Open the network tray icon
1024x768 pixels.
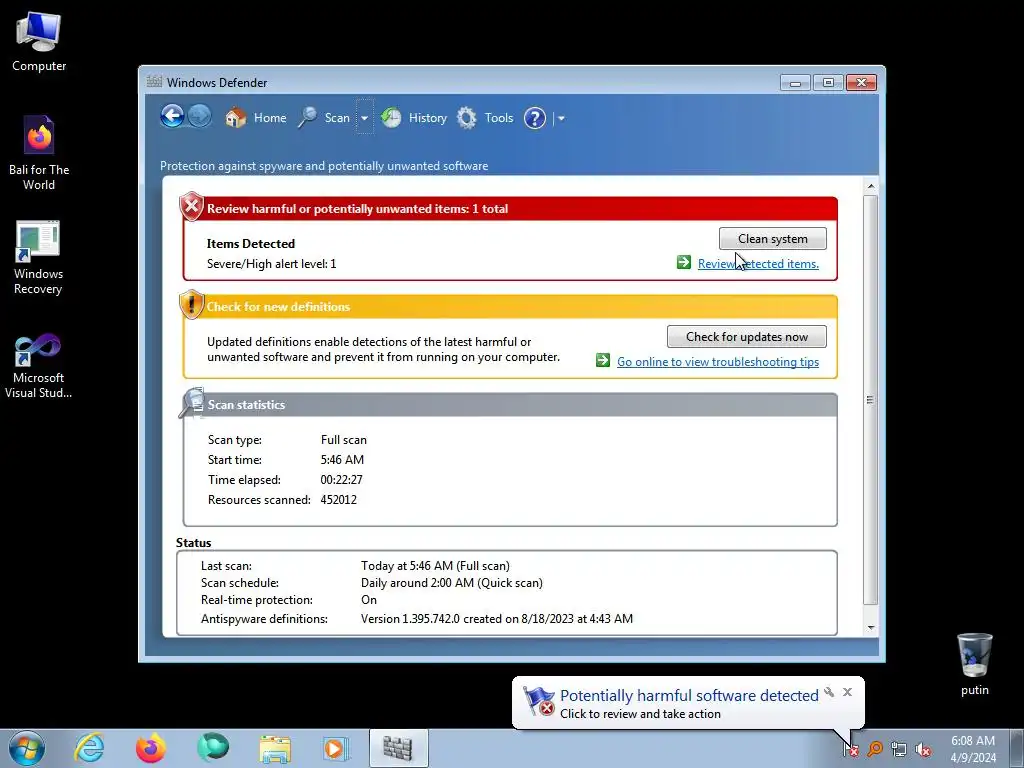[x=899, y=749]
